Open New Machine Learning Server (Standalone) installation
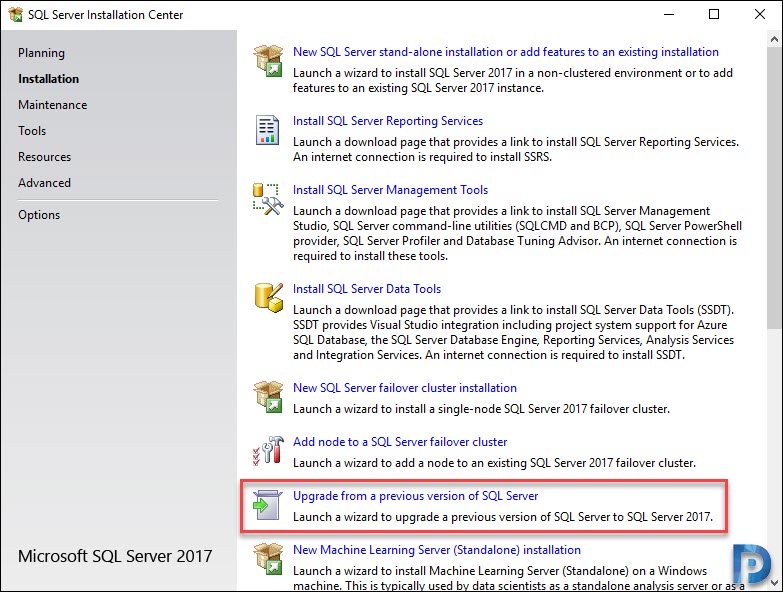The image size is (783, 592). 437,550
